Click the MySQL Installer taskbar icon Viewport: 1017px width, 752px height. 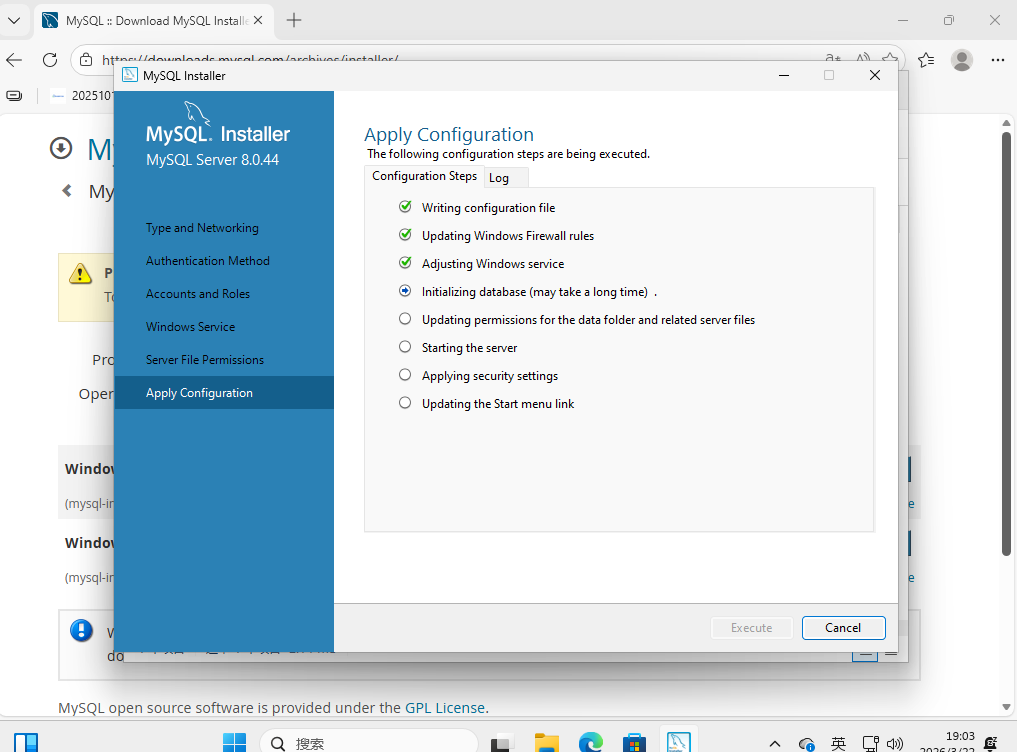tap(678, 741)
